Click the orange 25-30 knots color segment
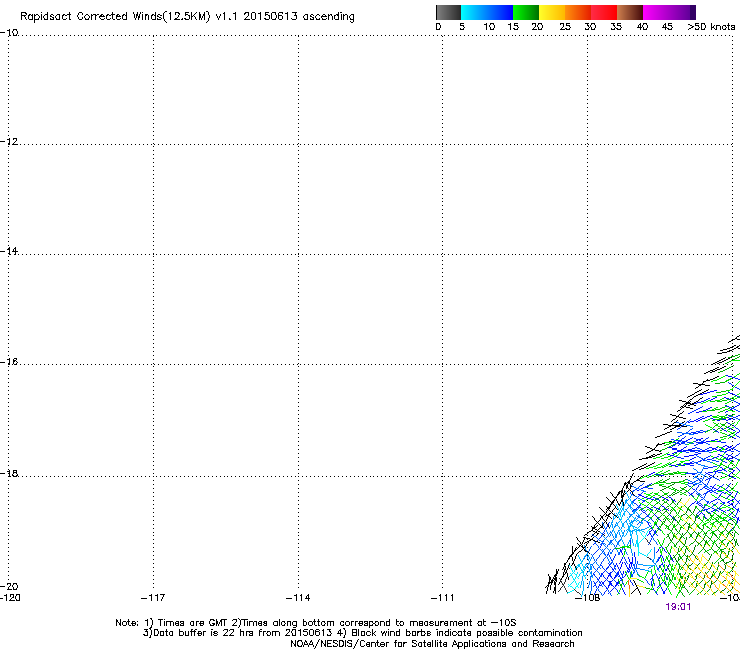 pos(578,12)
